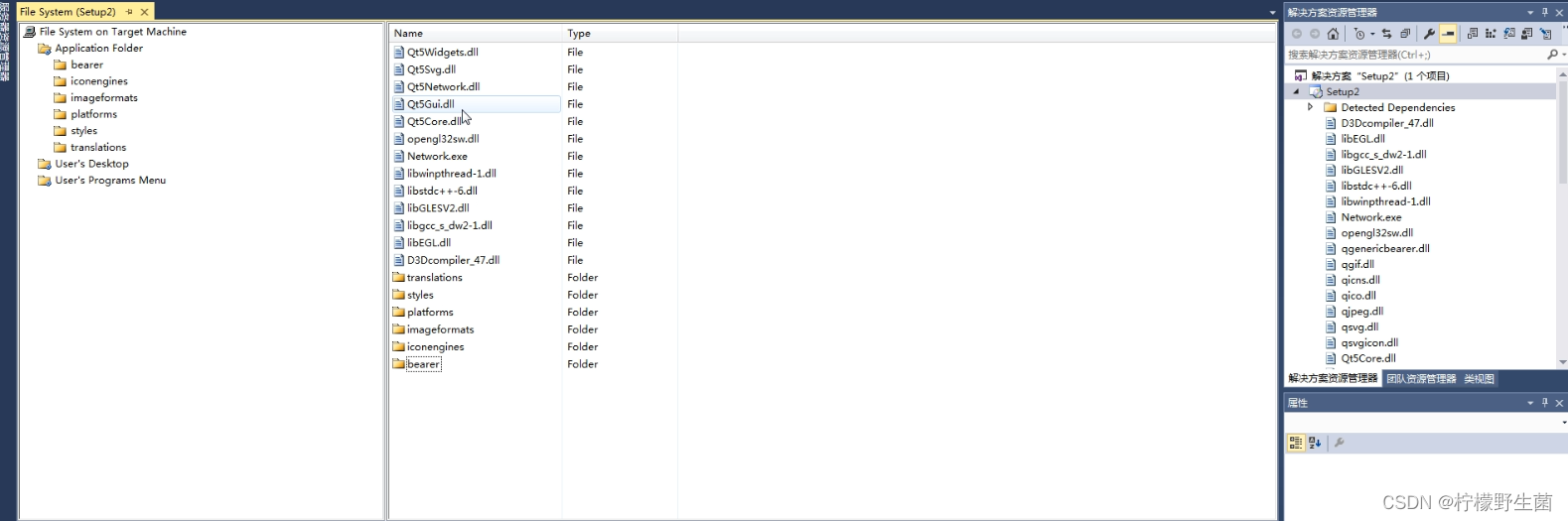Viewport: 1568px width, 521px height.
Task: Click Back button in Solution Explorer toolbar
Action: (1297, 34)
